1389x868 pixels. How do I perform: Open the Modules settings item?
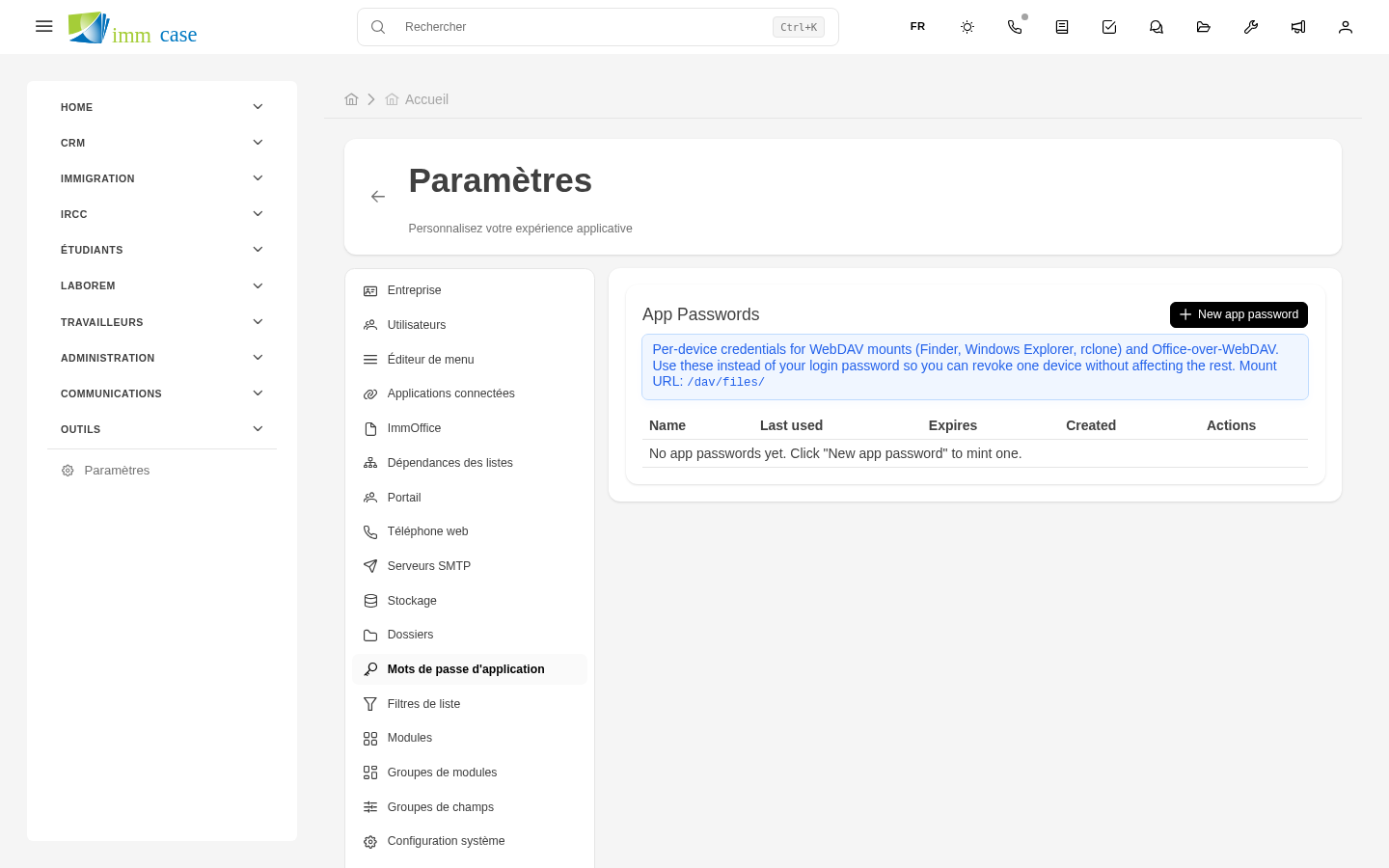pyautogui.click(x=470, y=738)
